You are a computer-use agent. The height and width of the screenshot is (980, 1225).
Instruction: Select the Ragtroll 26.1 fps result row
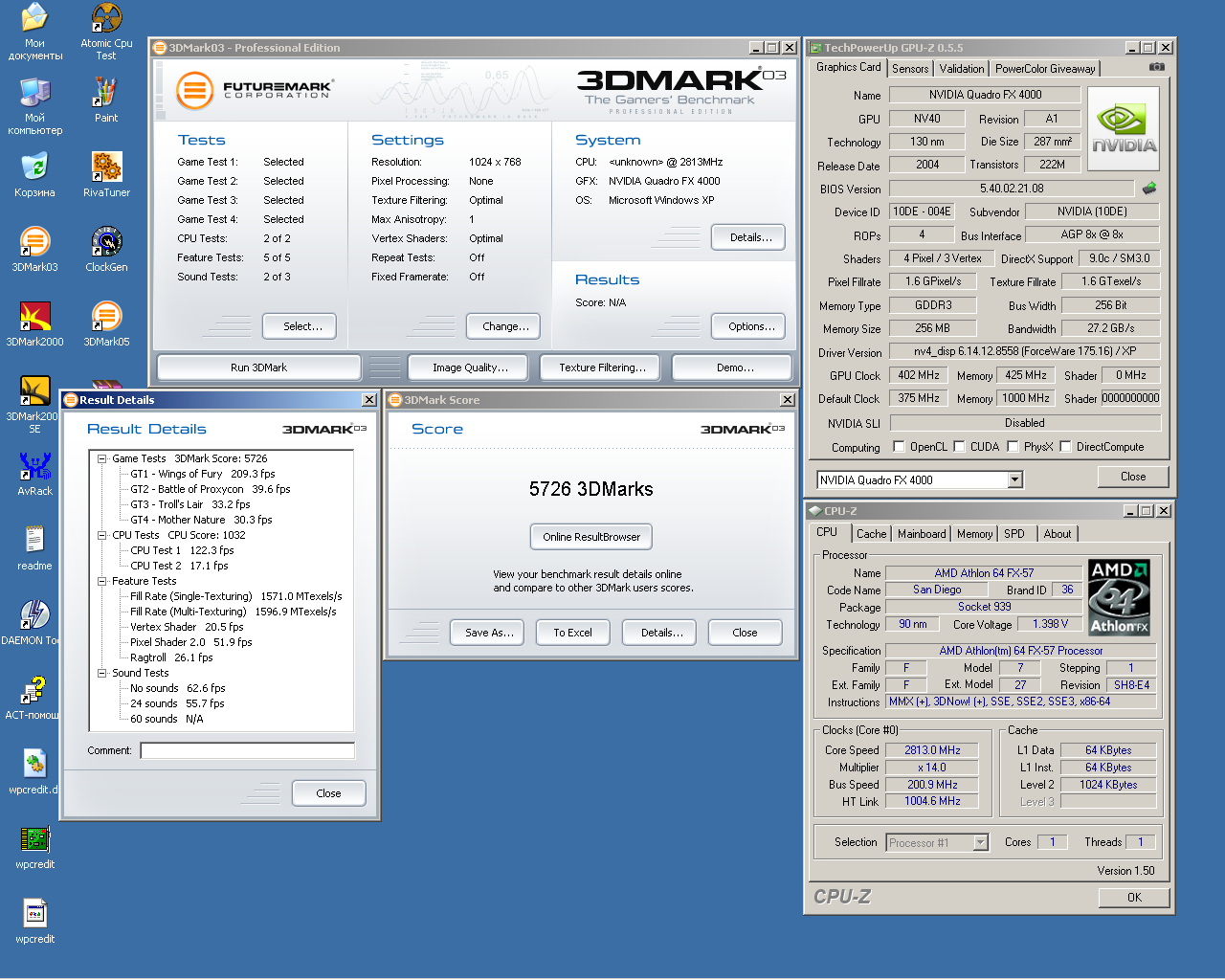click(x=171, y=657)
